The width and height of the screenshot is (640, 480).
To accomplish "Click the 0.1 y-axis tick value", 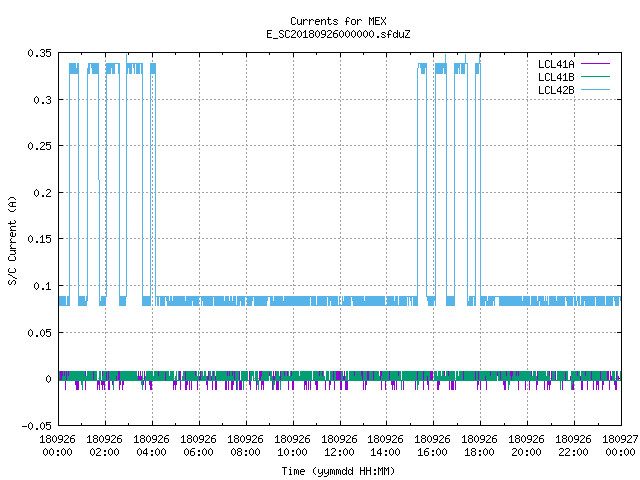I will coord(42,286).
